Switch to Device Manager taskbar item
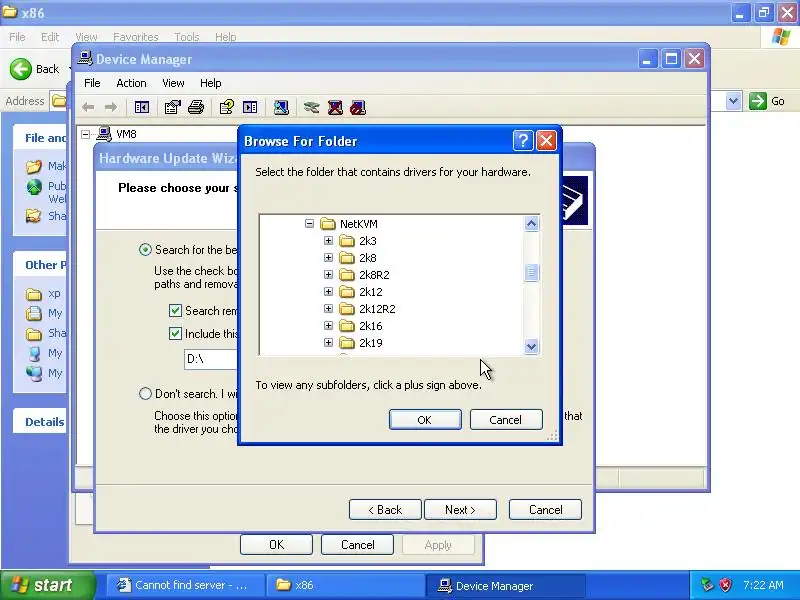 (506, 585)
